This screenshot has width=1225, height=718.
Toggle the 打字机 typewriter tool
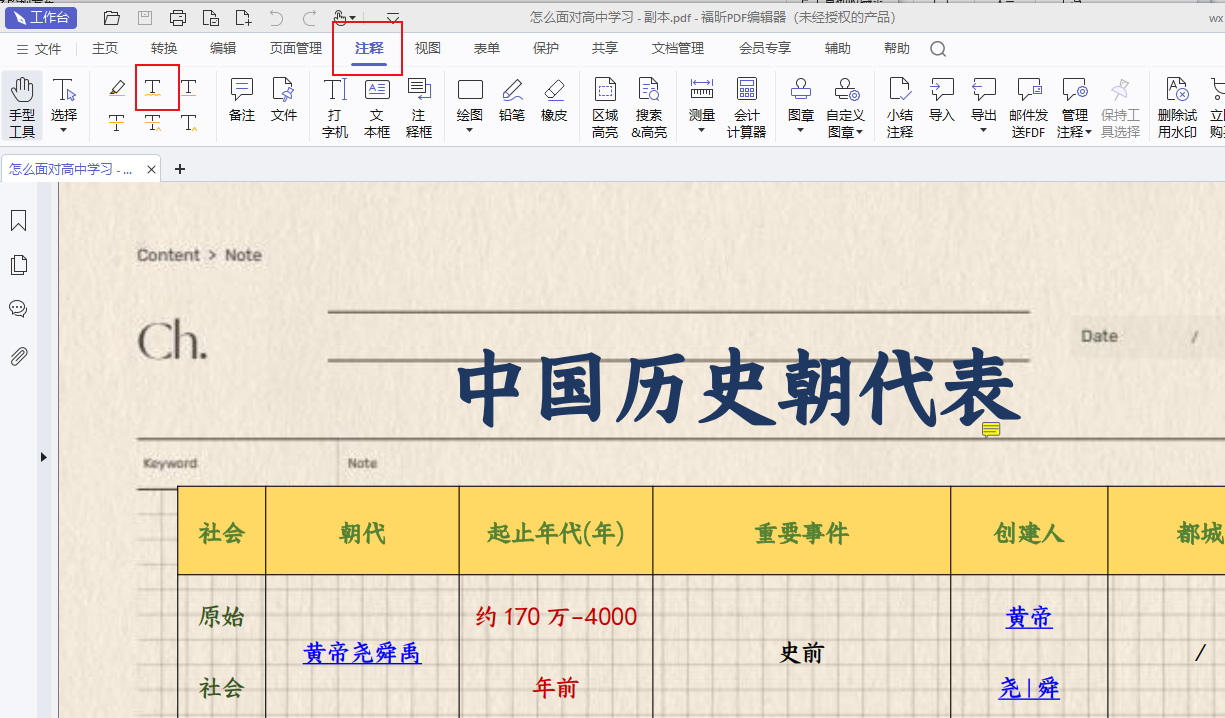tap(335, 108)
